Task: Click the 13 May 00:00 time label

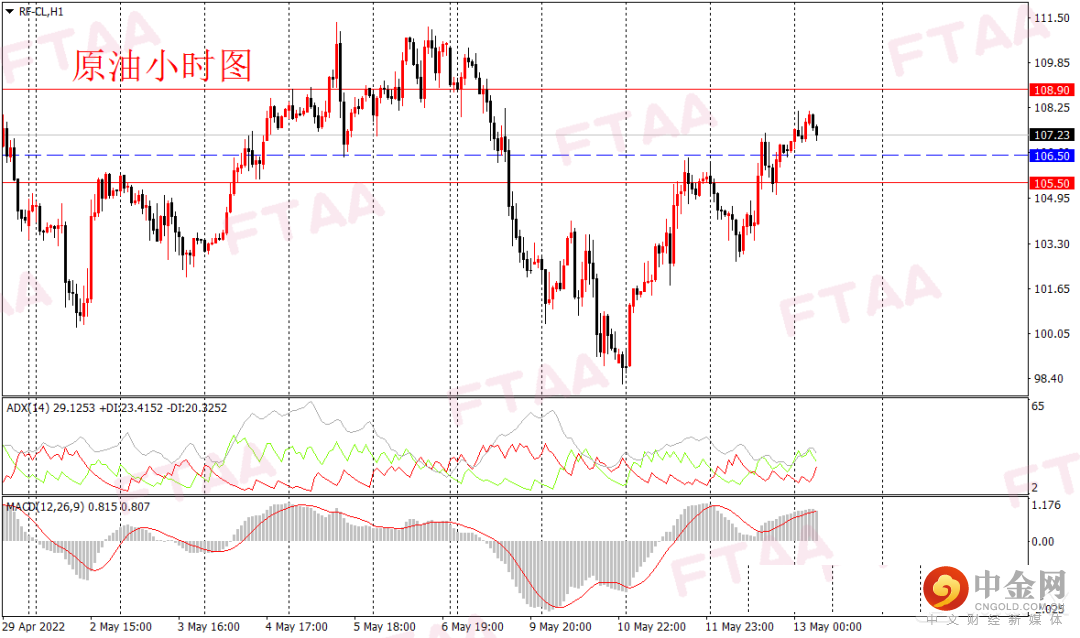Action: click(827, 627)
